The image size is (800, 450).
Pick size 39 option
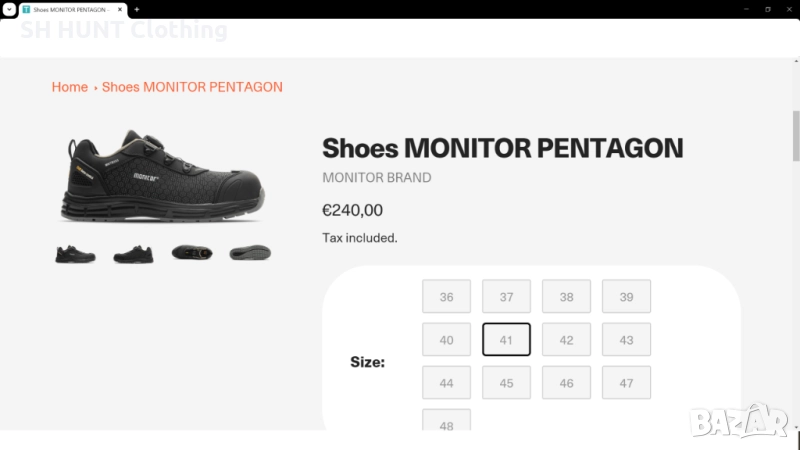pyautogui.click(x=626, y=297)
